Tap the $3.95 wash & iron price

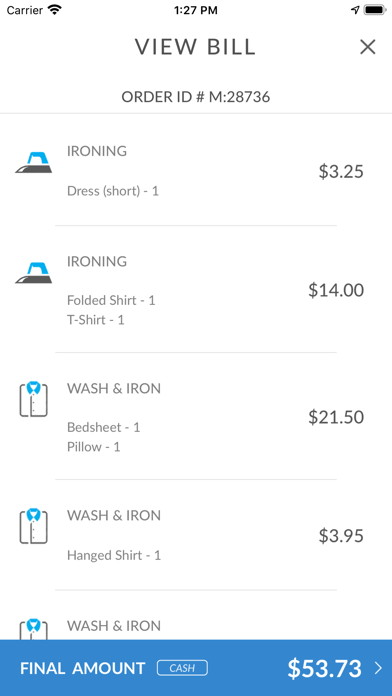coord(341,536)
